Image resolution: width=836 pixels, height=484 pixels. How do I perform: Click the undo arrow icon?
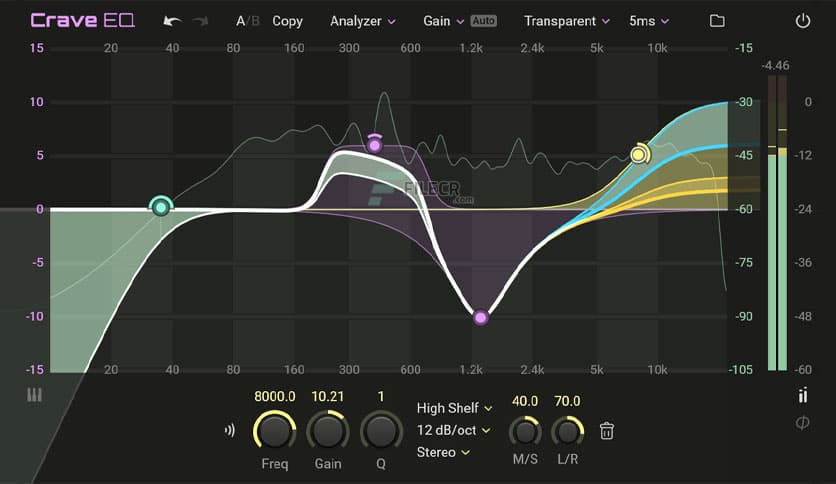coord(172,21)
